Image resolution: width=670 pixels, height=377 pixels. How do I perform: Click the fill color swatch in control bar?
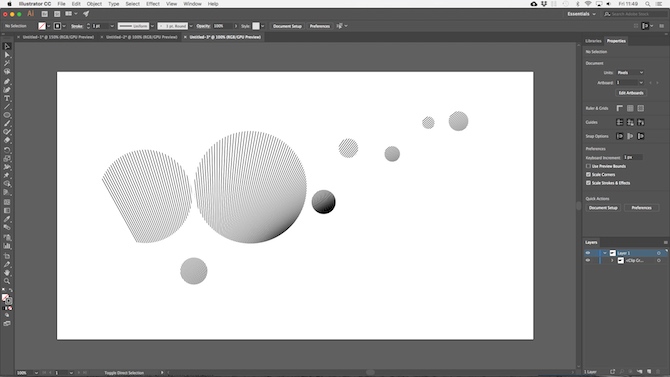pos(42,26)
